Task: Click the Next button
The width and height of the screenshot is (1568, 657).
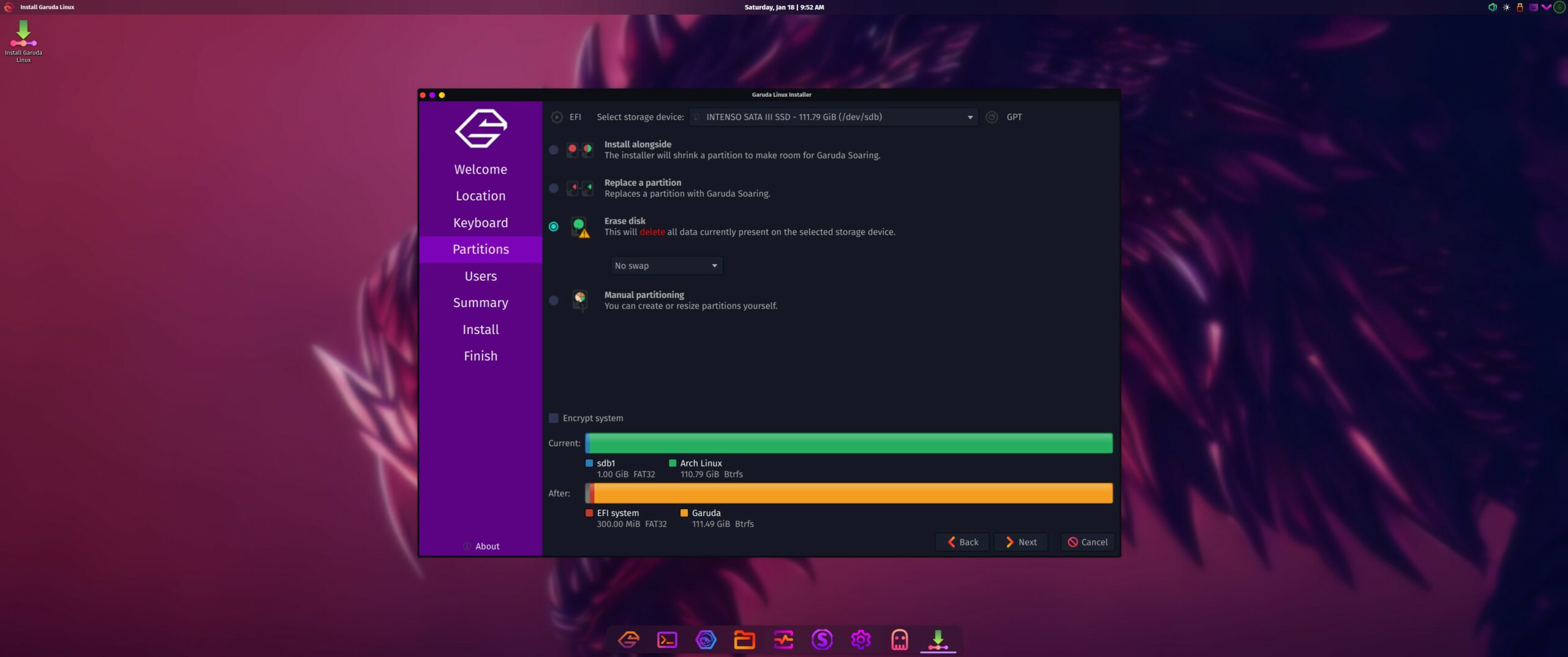Action: (1021, 542)
